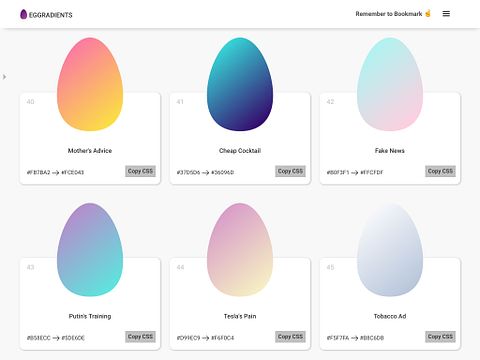Click the bookmark hand emoji icon
This screenshot has height=360, width=480.
[x=428, y=14]
